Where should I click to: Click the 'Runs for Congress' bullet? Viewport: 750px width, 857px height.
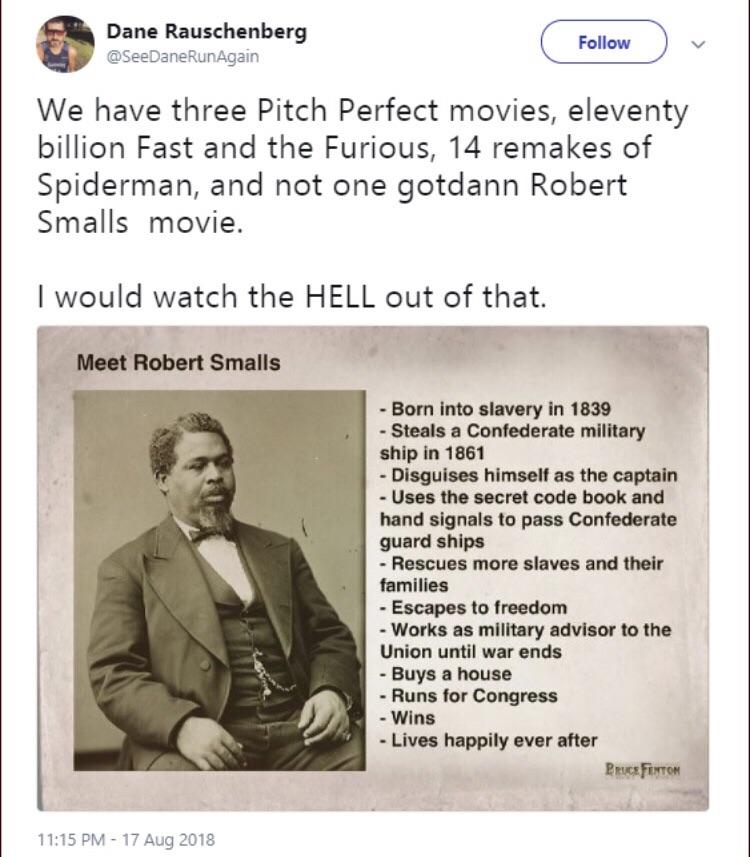pyautogui.click(x=468, y=696)
